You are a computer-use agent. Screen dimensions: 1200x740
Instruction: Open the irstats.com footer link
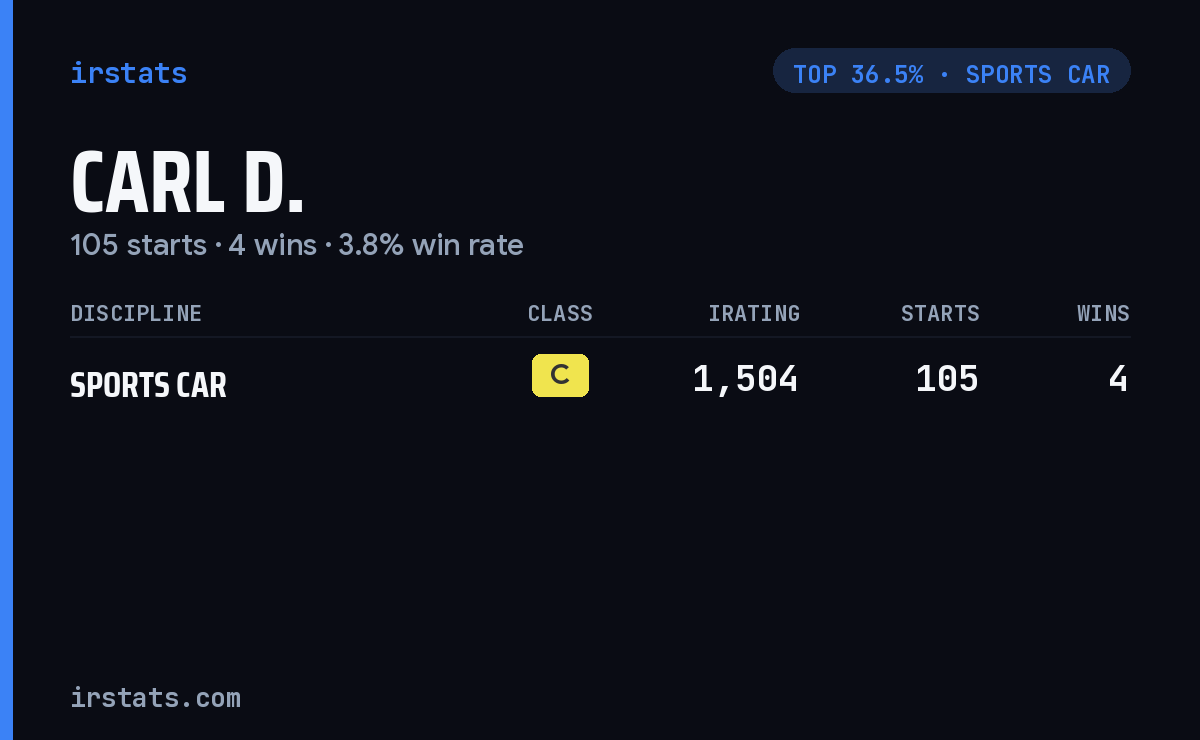click(x=155, y=698)
